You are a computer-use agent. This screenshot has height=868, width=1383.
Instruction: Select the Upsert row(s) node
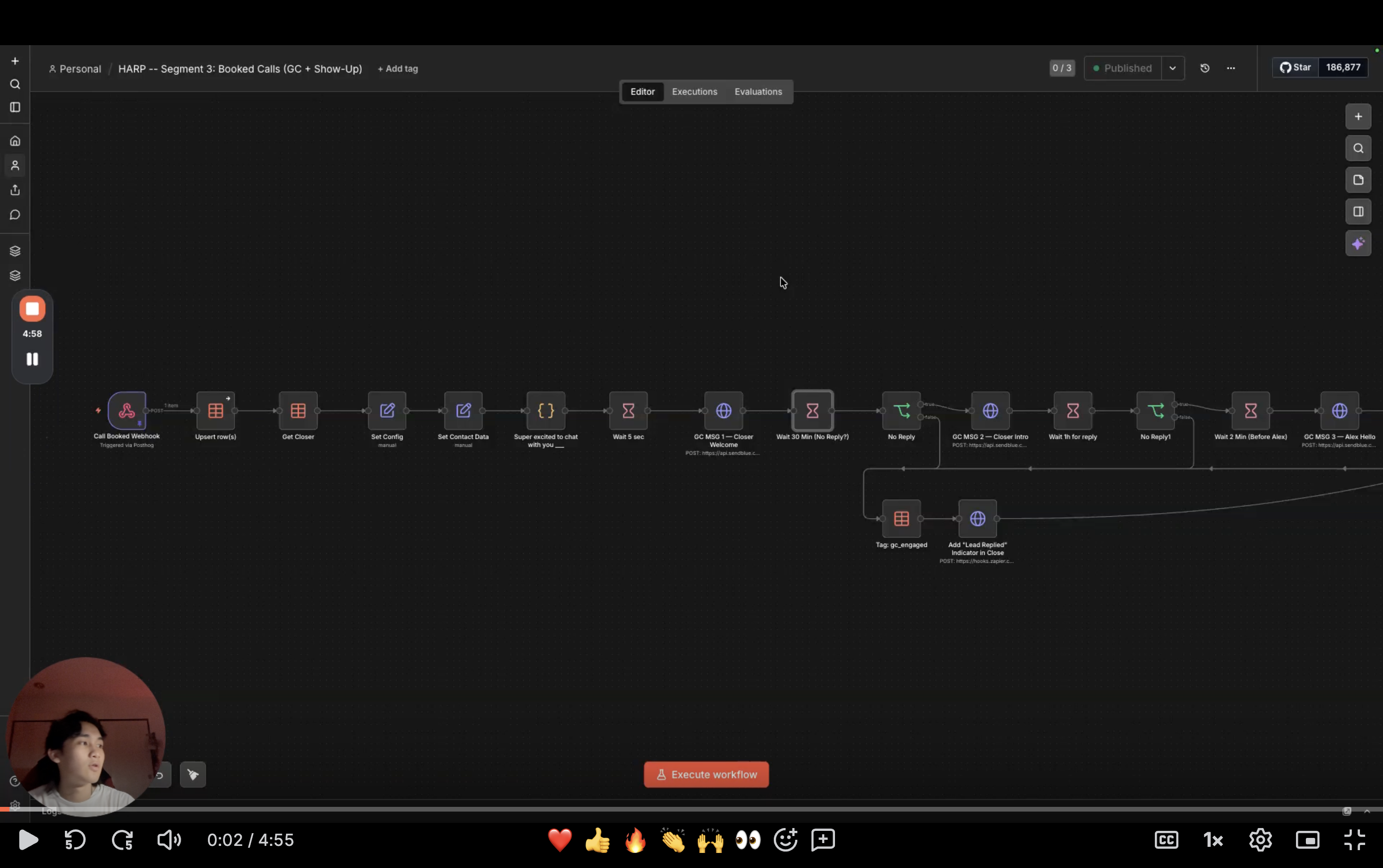[x=215, y=410]
